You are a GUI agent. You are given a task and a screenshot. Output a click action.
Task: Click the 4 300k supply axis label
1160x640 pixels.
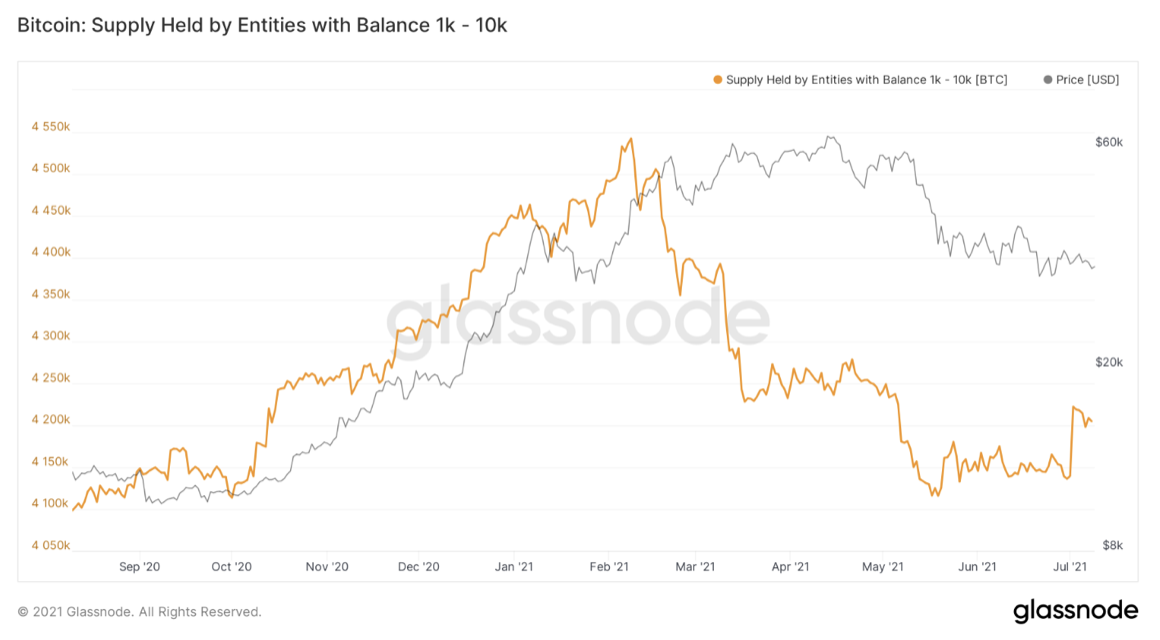point(51,336)
